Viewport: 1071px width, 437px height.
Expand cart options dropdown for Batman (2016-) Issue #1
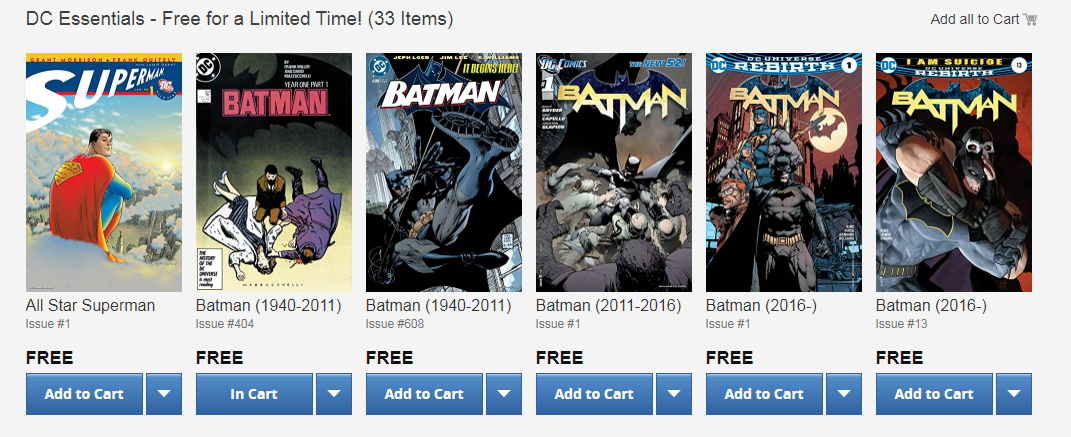click(843, 394)
